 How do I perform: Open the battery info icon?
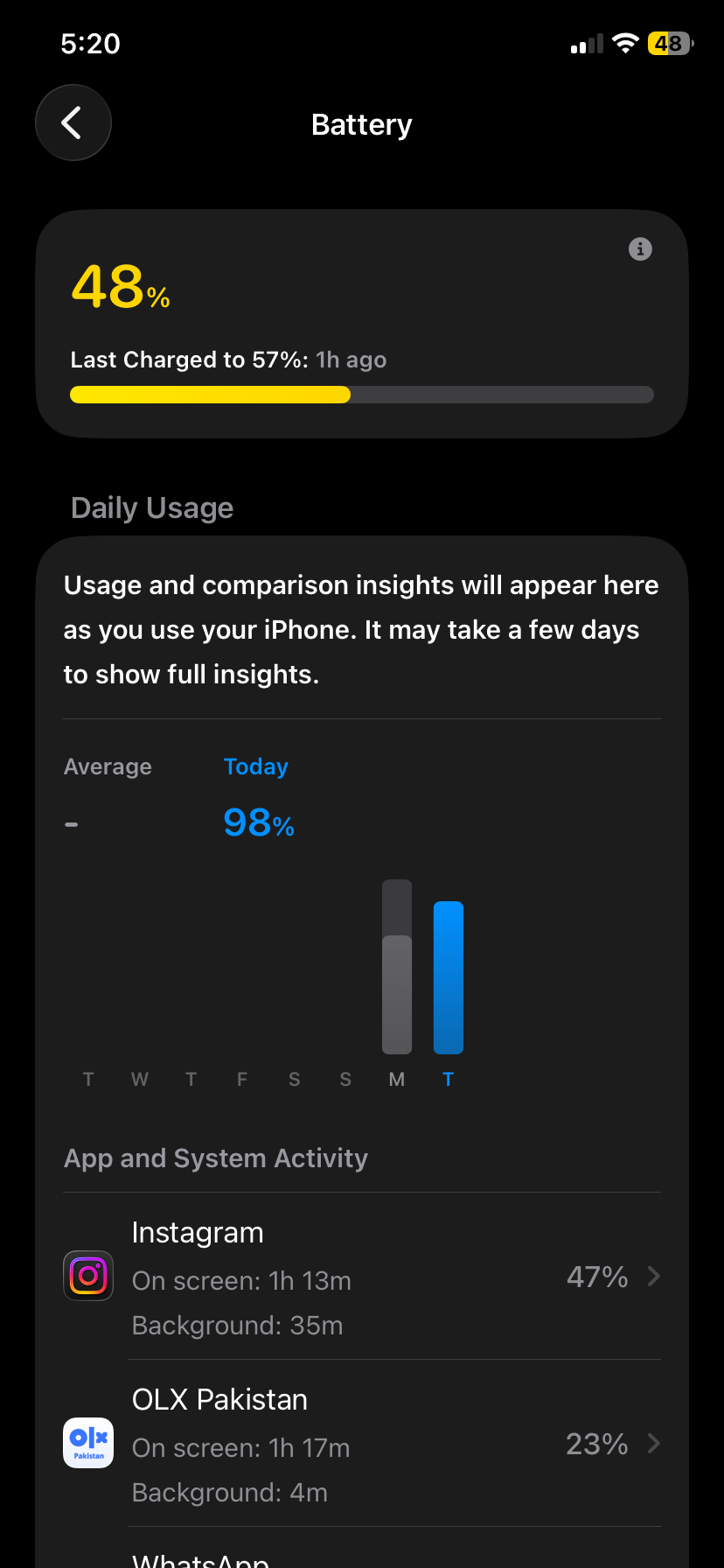pyautogui.click(x=640, y=249)
